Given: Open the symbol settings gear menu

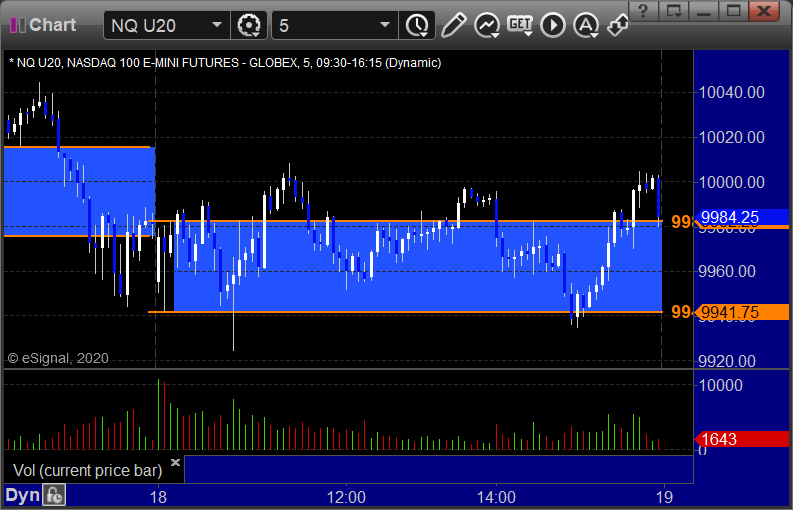Looking at the screenshot, I should 249,25.
